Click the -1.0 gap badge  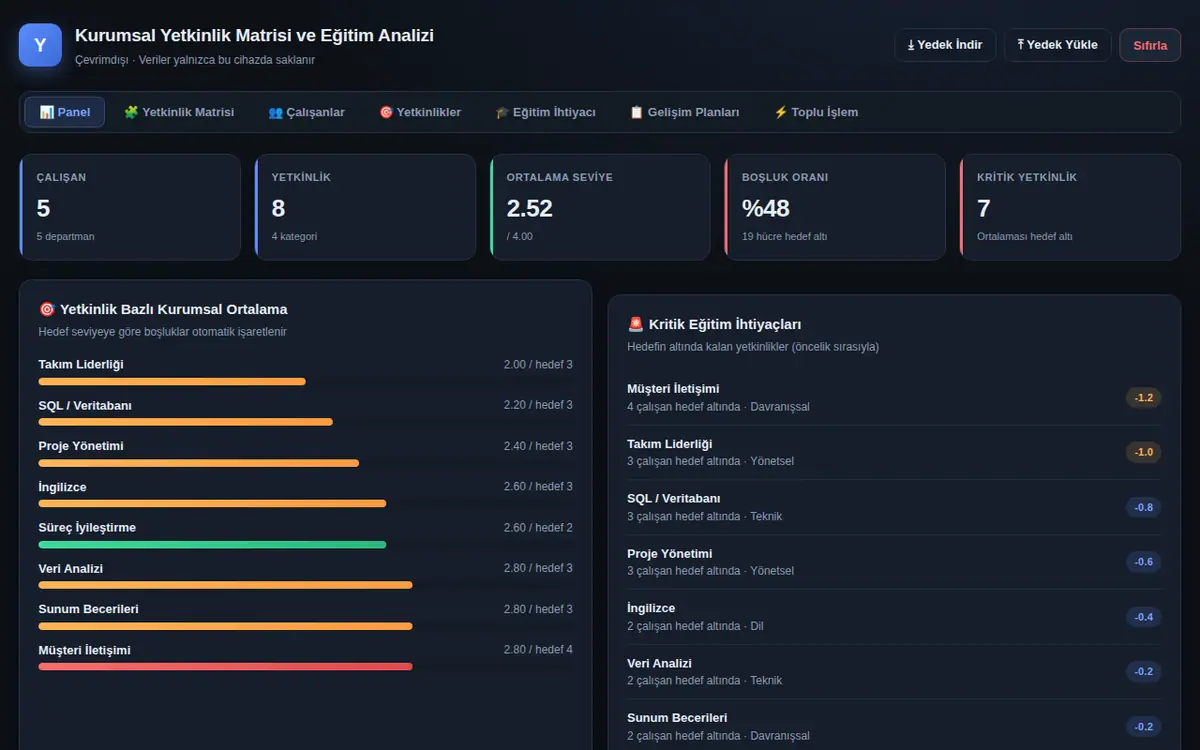pyautogui.click(x=1144, y=452)
